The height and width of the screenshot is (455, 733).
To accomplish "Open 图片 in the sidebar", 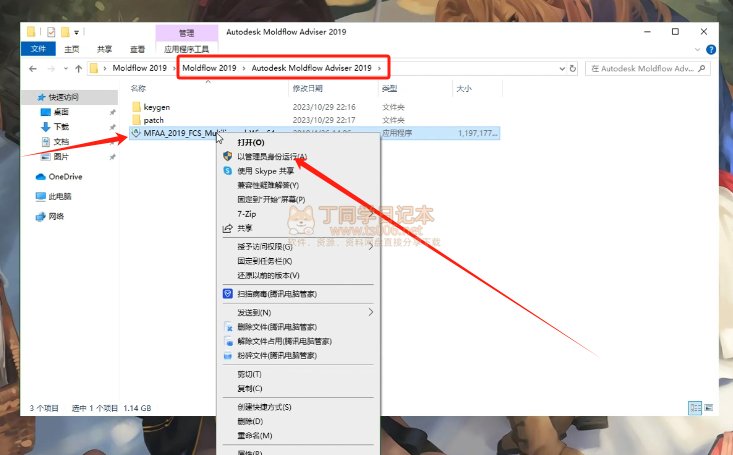I will point(61,157).
